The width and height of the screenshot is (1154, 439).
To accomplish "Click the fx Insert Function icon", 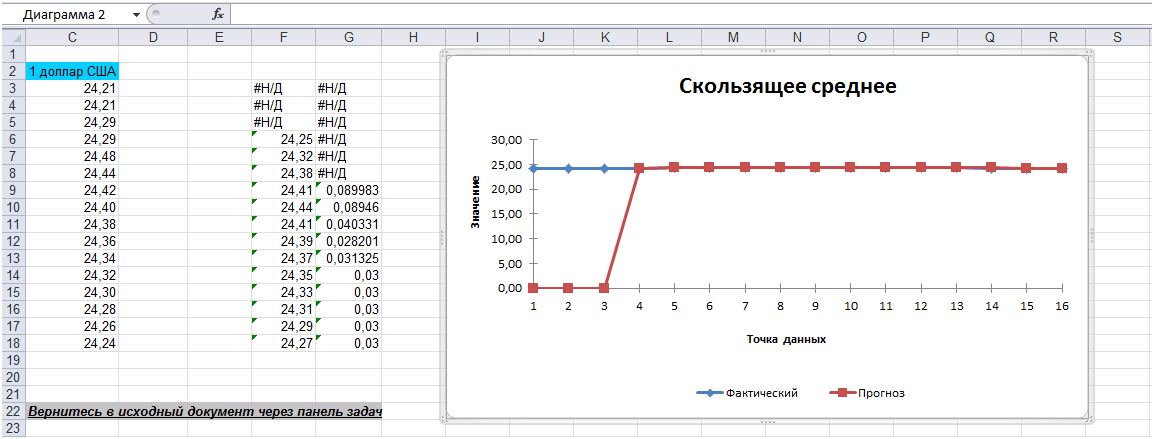I will pos(217,14).
